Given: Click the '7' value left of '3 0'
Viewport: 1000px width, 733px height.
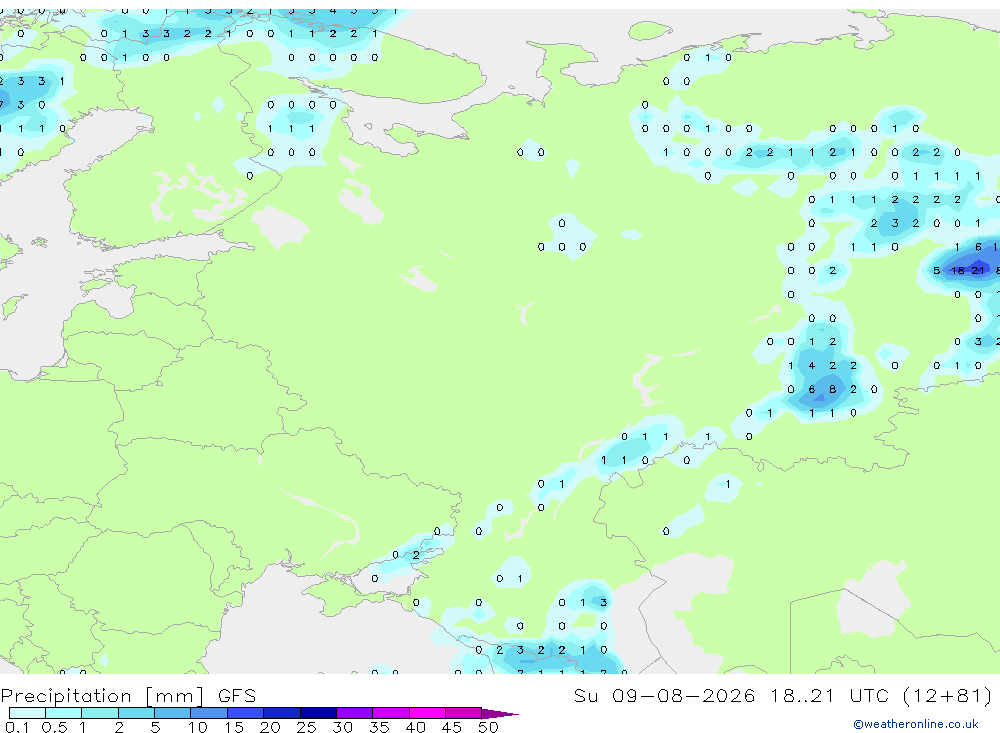Looking at the screenshot, I should [x=2, y=105].
